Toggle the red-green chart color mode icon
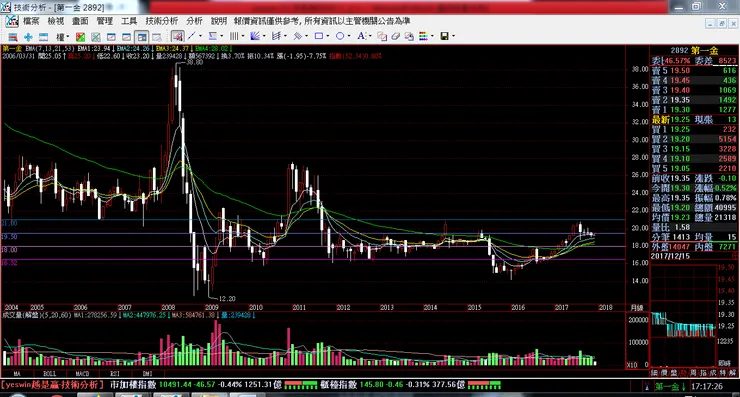This screenshot has height=397, width=740. click(81, 36)
